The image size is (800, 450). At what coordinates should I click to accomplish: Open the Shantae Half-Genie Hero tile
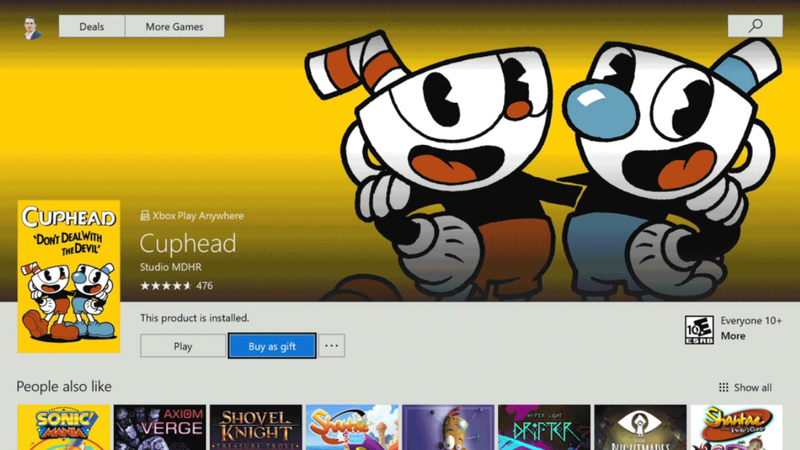coord(352,428)
